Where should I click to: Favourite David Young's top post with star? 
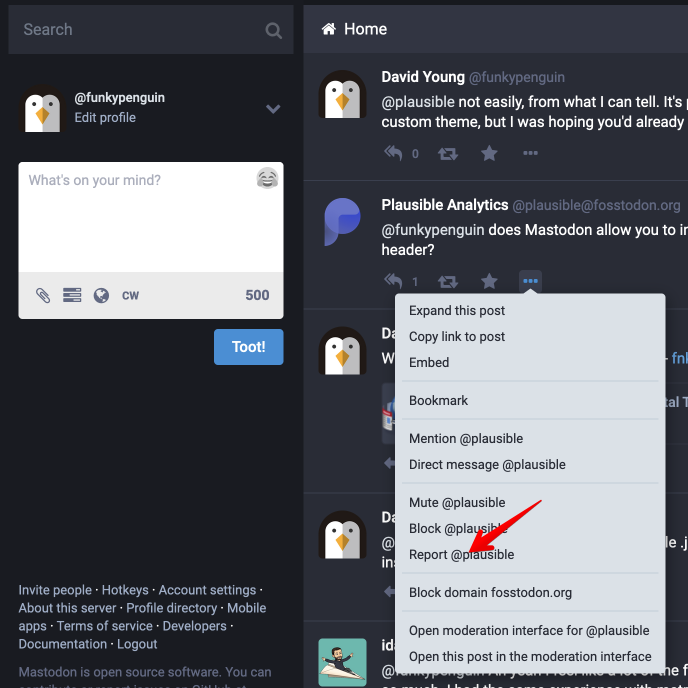pyautogui.click(x=489, y=153)
